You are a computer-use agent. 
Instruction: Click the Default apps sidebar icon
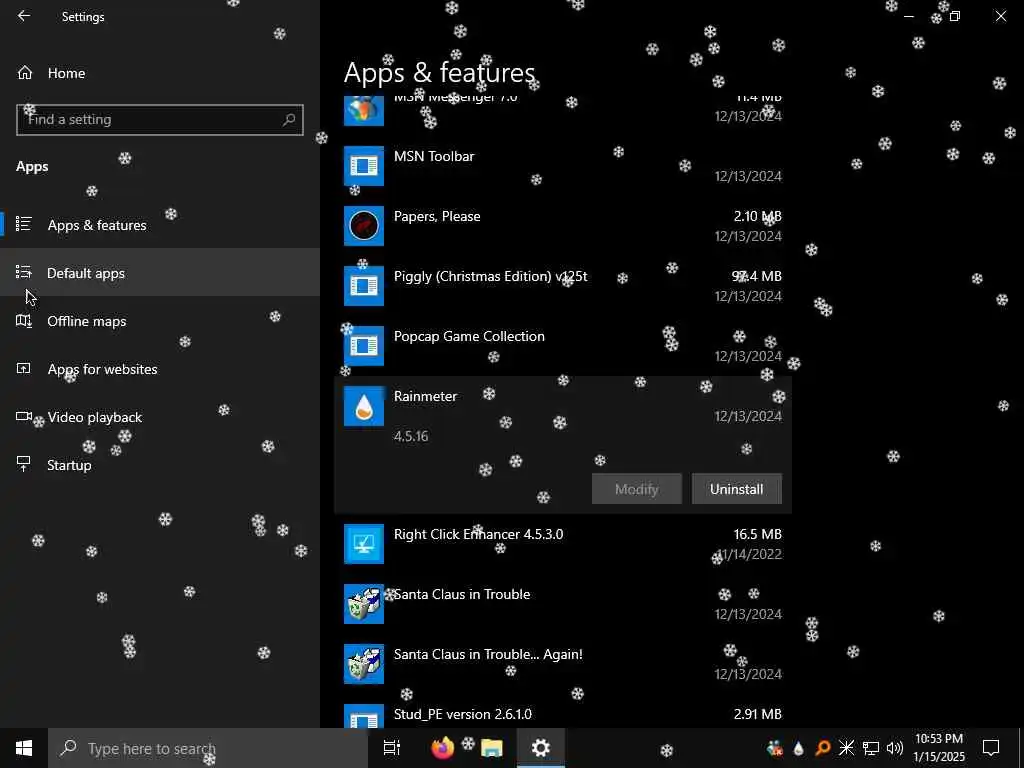pyautogui.click(x=24, y=272)
